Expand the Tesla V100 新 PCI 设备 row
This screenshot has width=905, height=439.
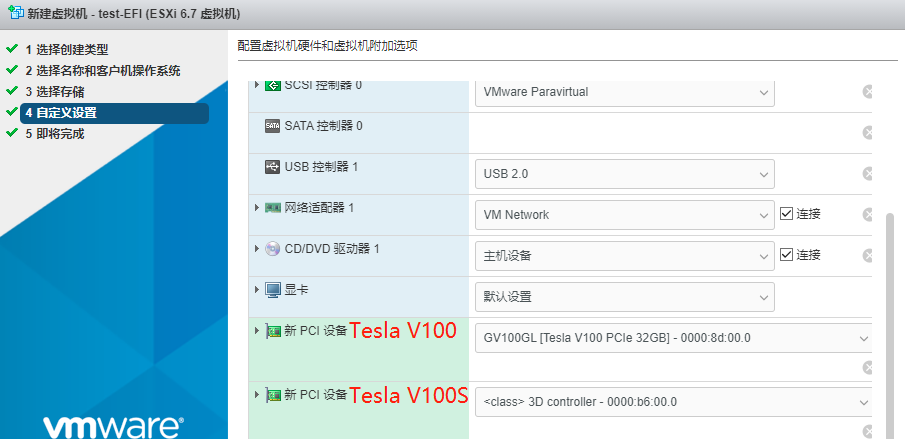257,331
